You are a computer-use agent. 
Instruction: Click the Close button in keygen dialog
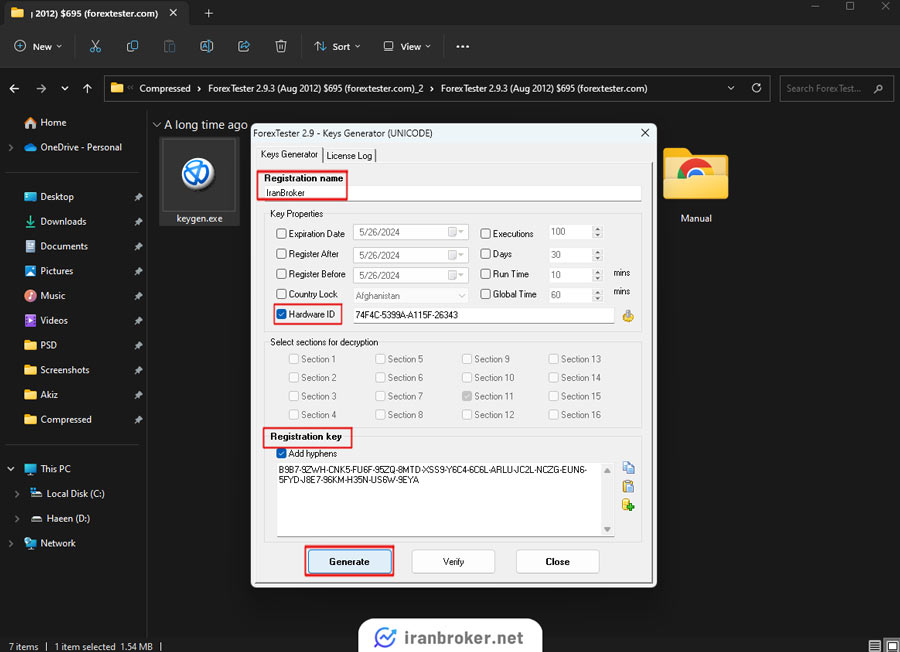557,561
